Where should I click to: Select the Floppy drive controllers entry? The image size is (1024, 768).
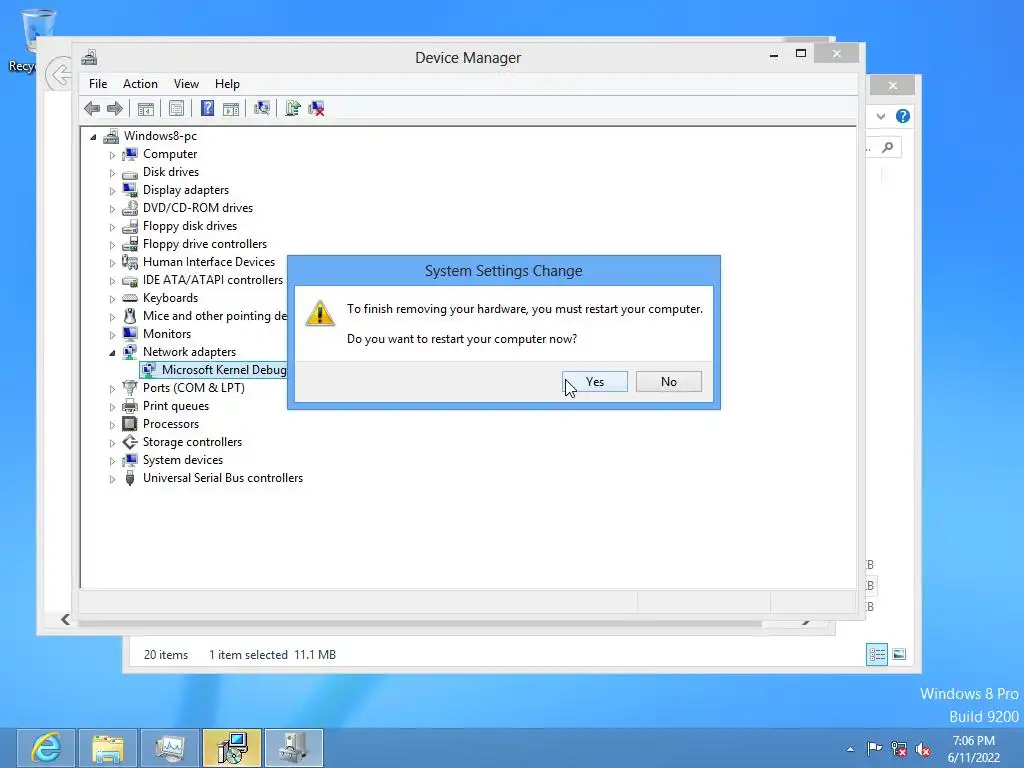click(x=205, y=244)
